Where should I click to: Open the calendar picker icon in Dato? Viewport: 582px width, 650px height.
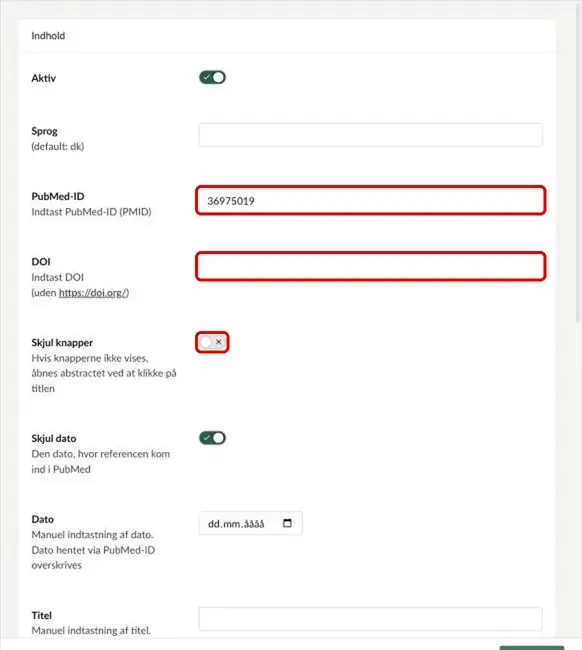[287, 523]
